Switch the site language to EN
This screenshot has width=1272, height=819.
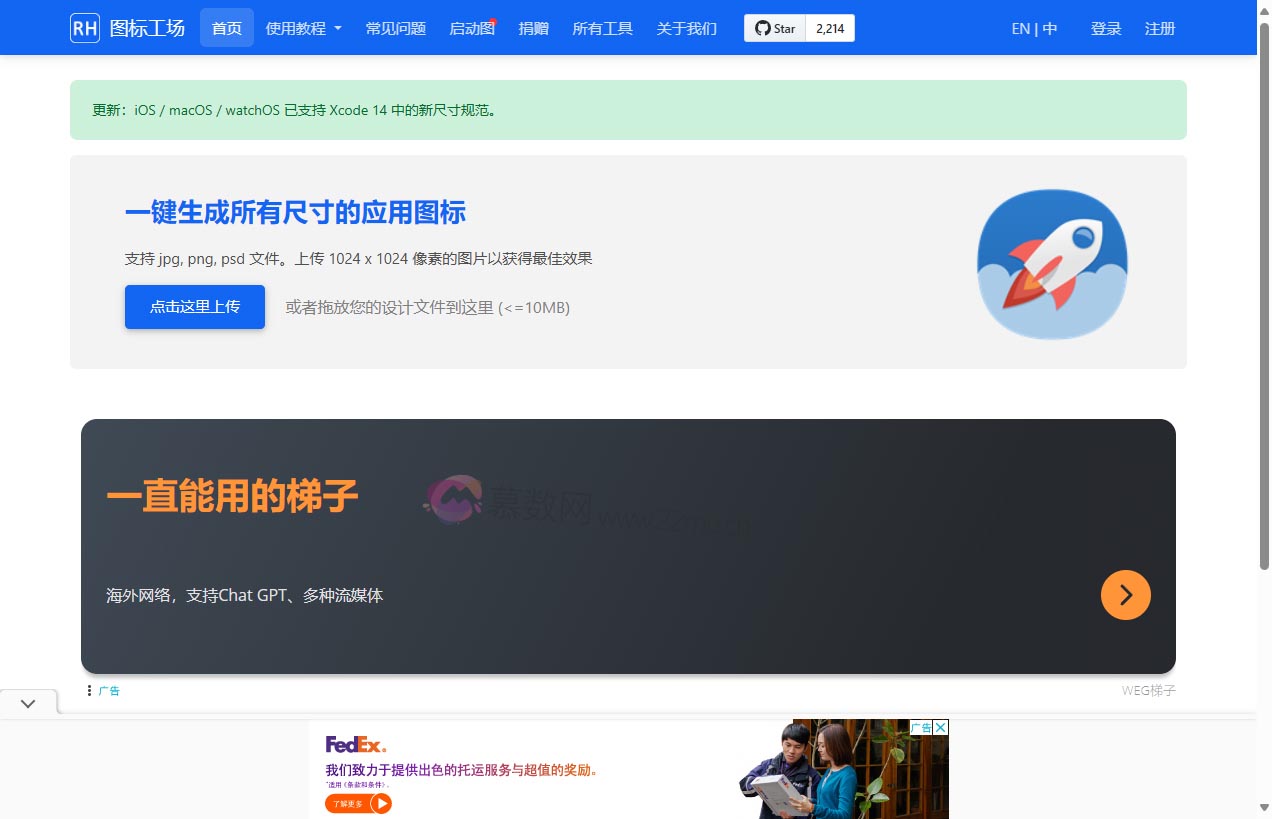pyautogui.click(x=1020, y=28)
